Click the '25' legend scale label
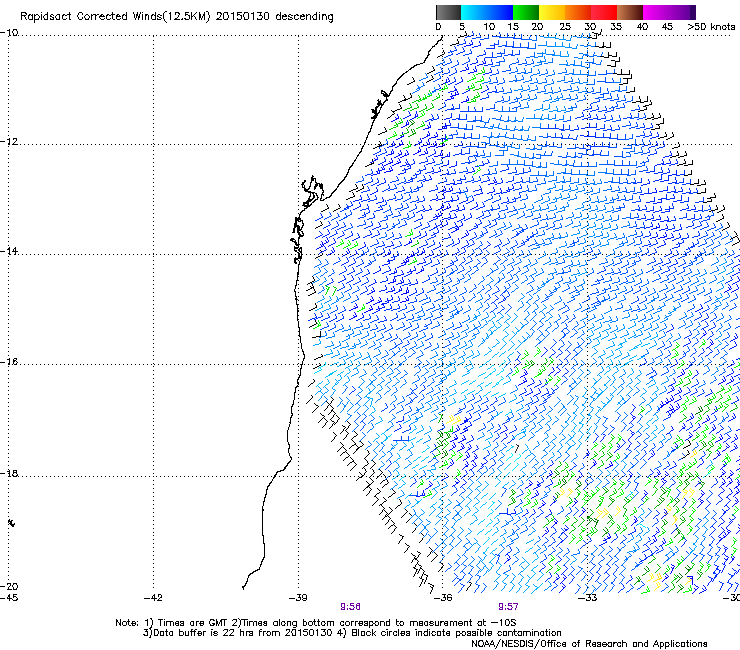The width and height of the screenshot is (740, 650). (564, 27)
